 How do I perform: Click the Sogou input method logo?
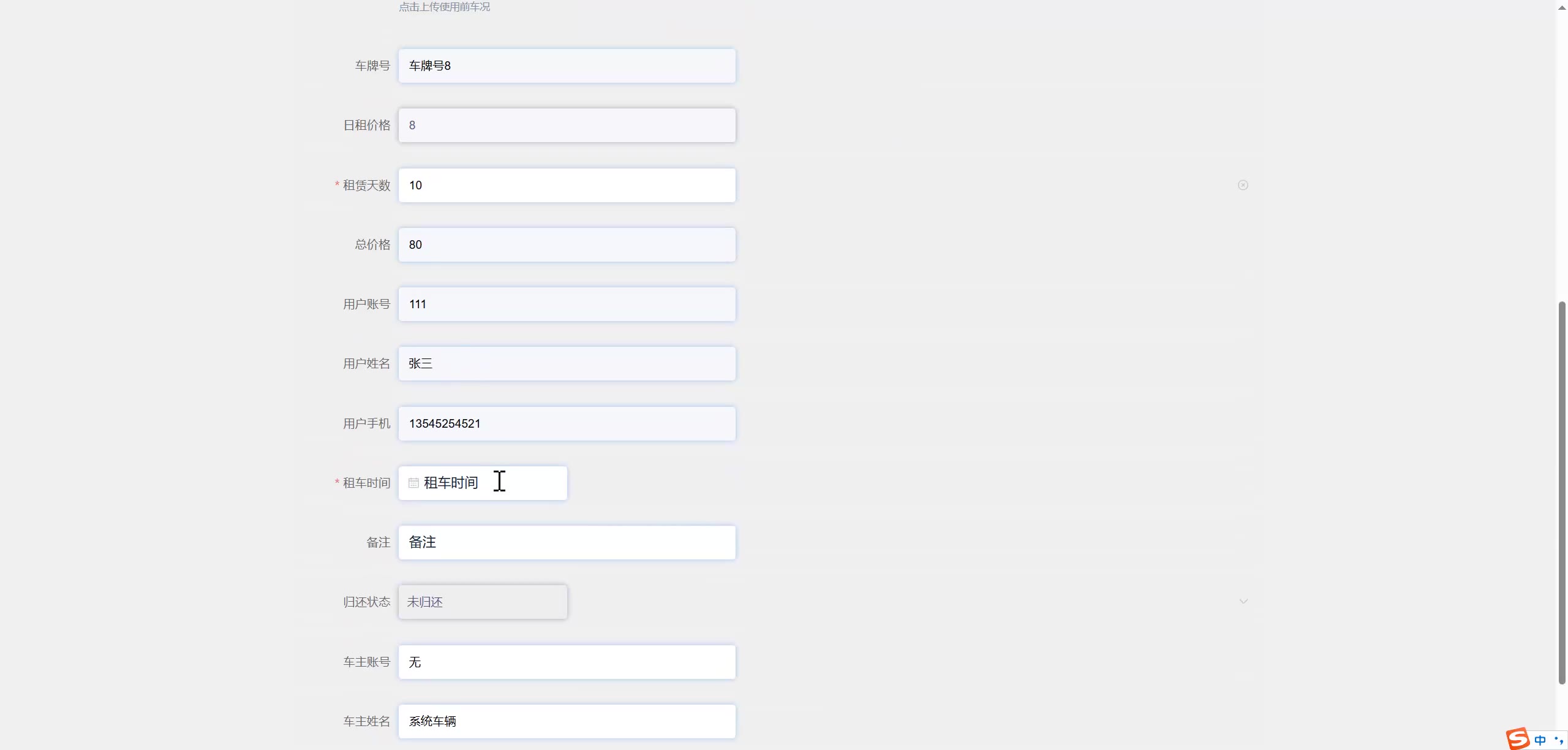(x=1518, y=739)
